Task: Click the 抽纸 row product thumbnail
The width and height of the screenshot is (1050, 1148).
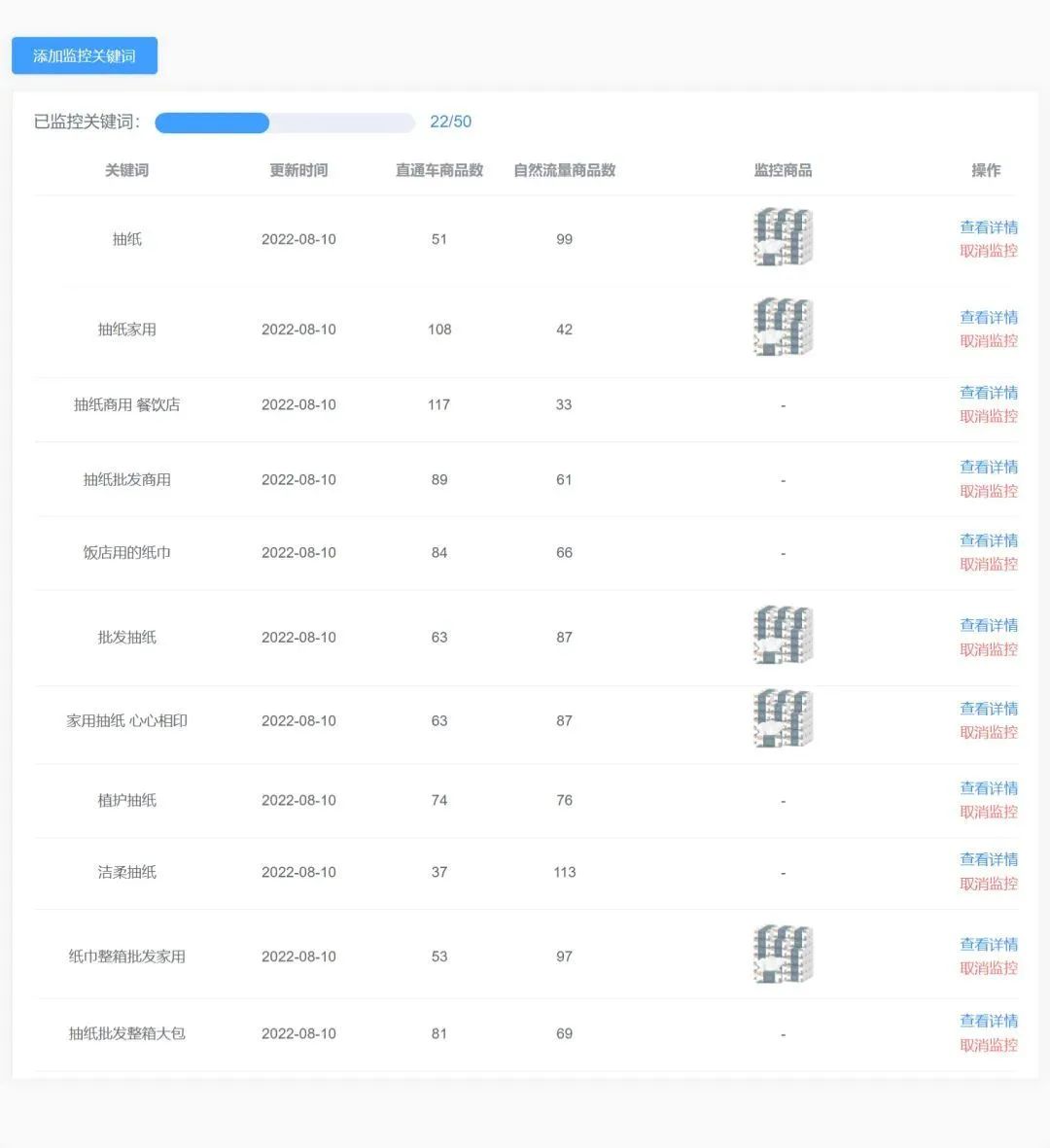Action: (x=783, y=236)
